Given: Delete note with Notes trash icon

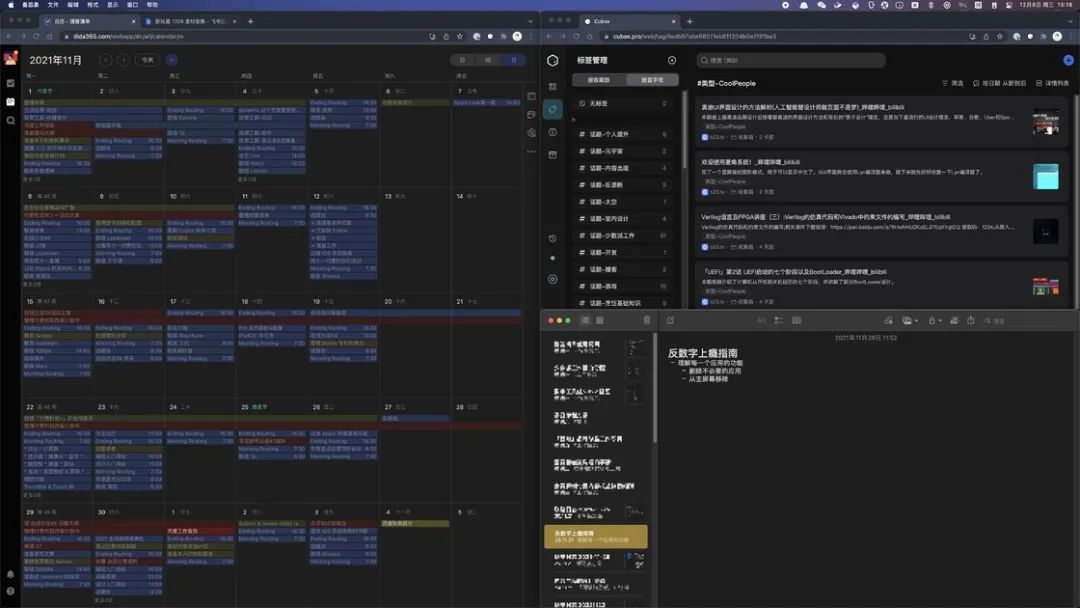Looking at the screenshot, I should pyautogui.click(x=646, y=320).
